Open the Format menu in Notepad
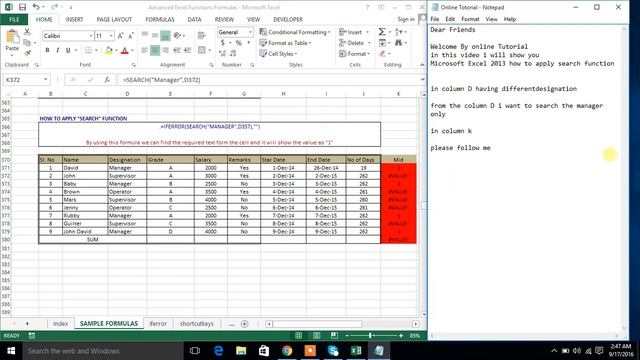The image size is (640, 360). tap(470, 19)
